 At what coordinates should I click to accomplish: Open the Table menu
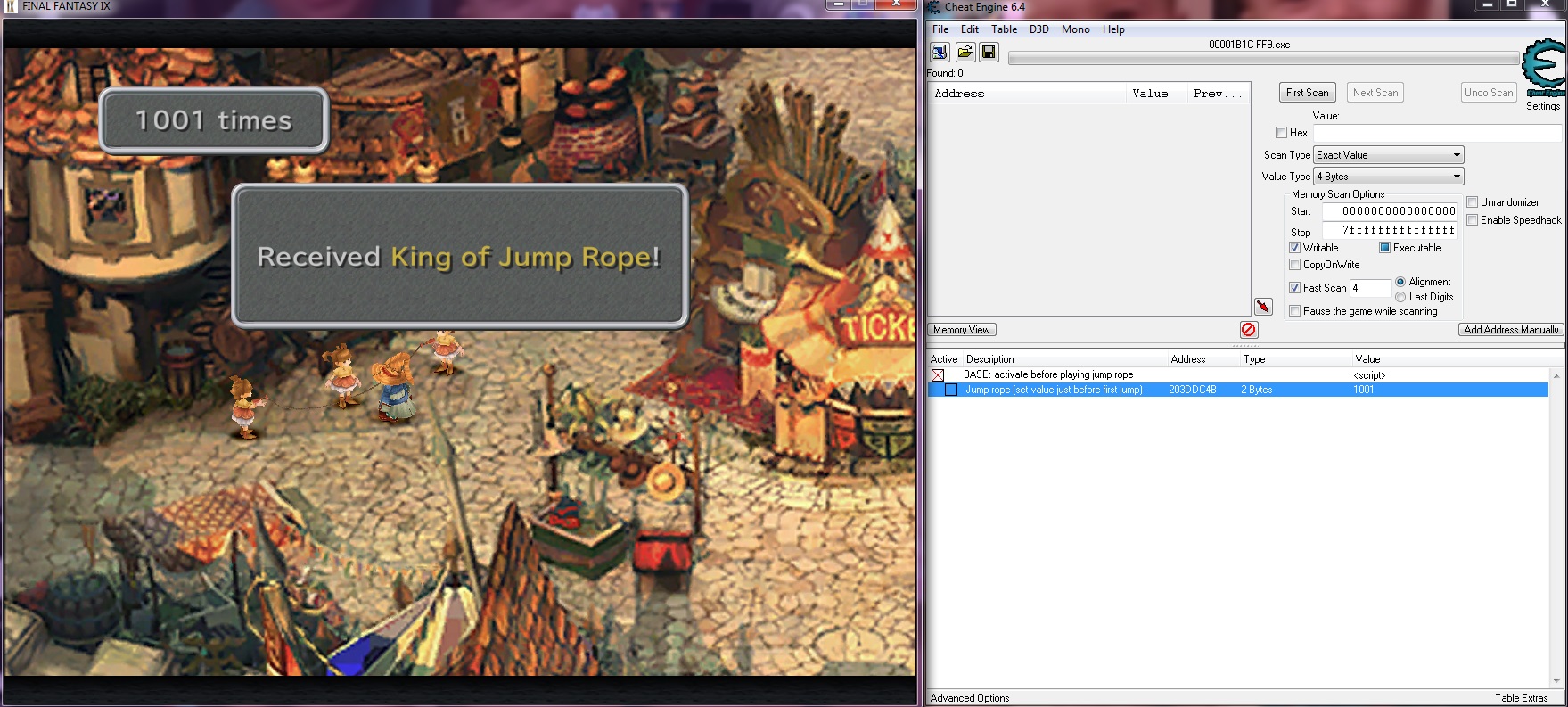coord(1004,29)
